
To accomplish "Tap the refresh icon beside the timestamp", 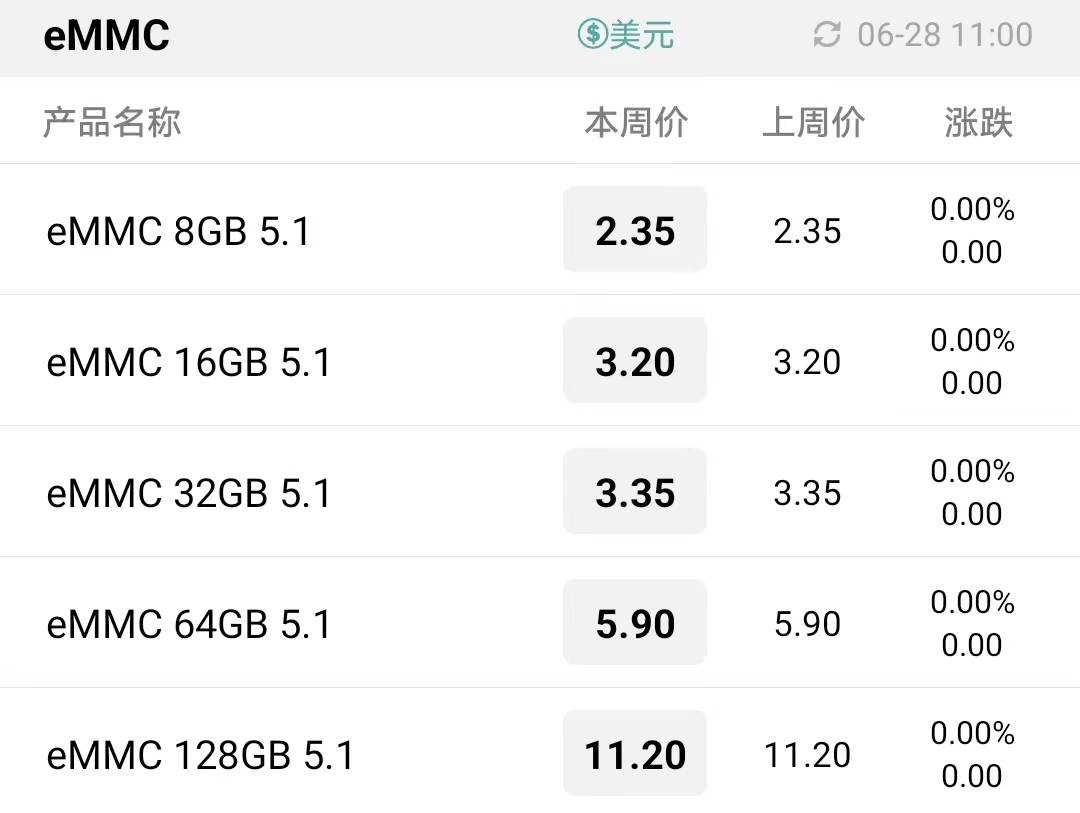I will tap(827, 34).
